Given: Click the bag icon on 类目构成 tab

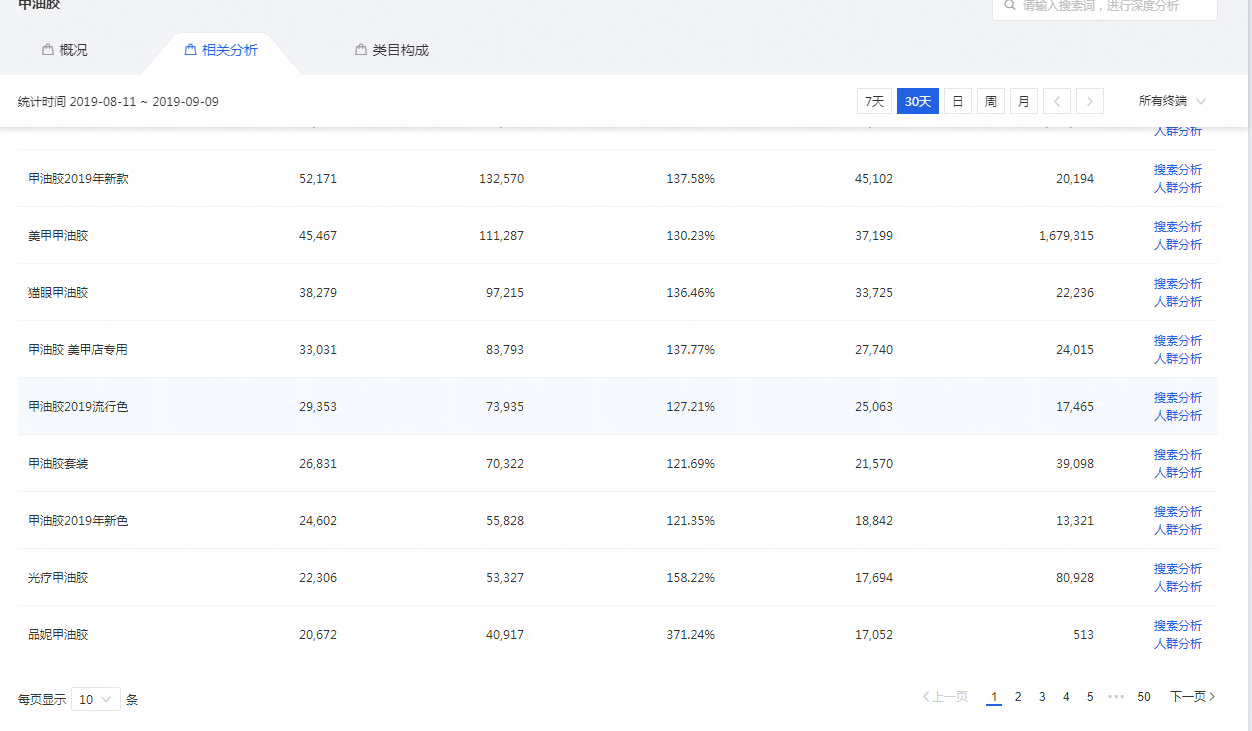Looking at the screenshot, I should pos(361,50).
